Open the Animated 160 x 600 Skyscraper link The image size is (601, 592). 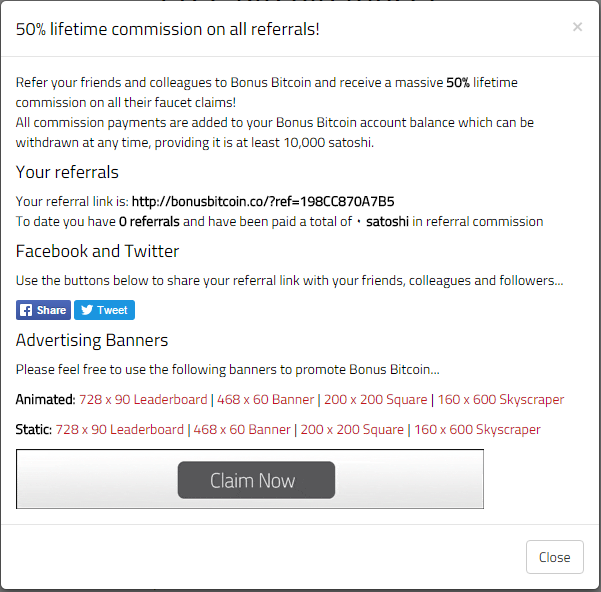[501, 400]
